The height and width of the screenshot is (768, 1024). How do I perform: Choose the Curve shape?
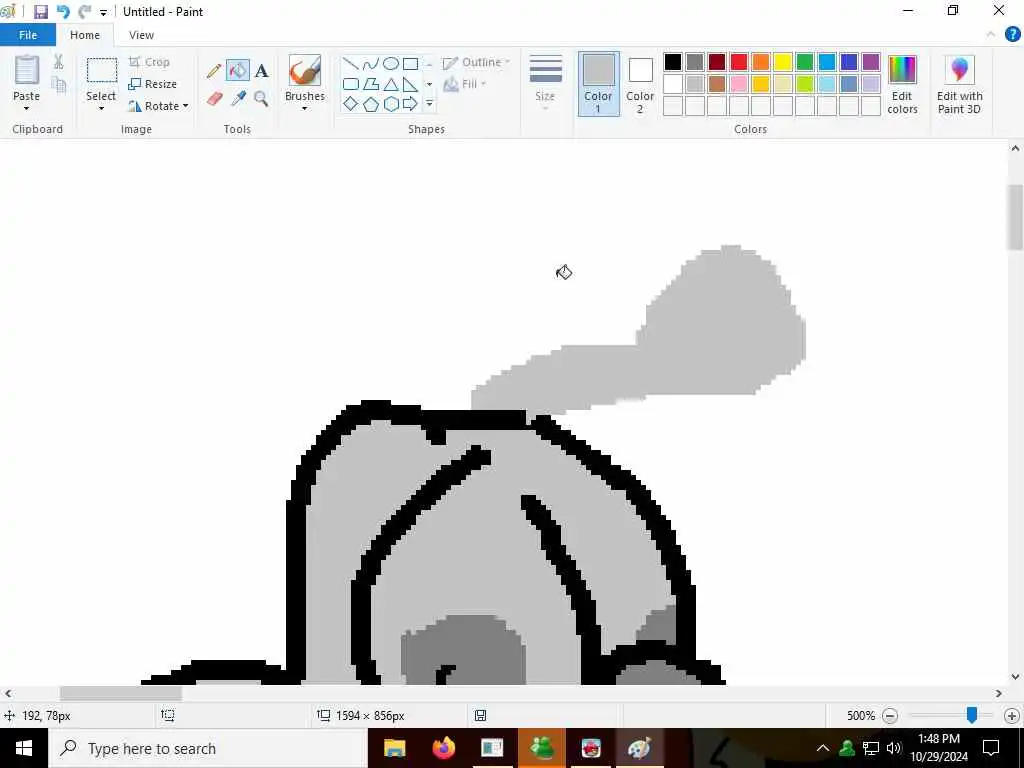pyautogui.click(x=371, y=64)
